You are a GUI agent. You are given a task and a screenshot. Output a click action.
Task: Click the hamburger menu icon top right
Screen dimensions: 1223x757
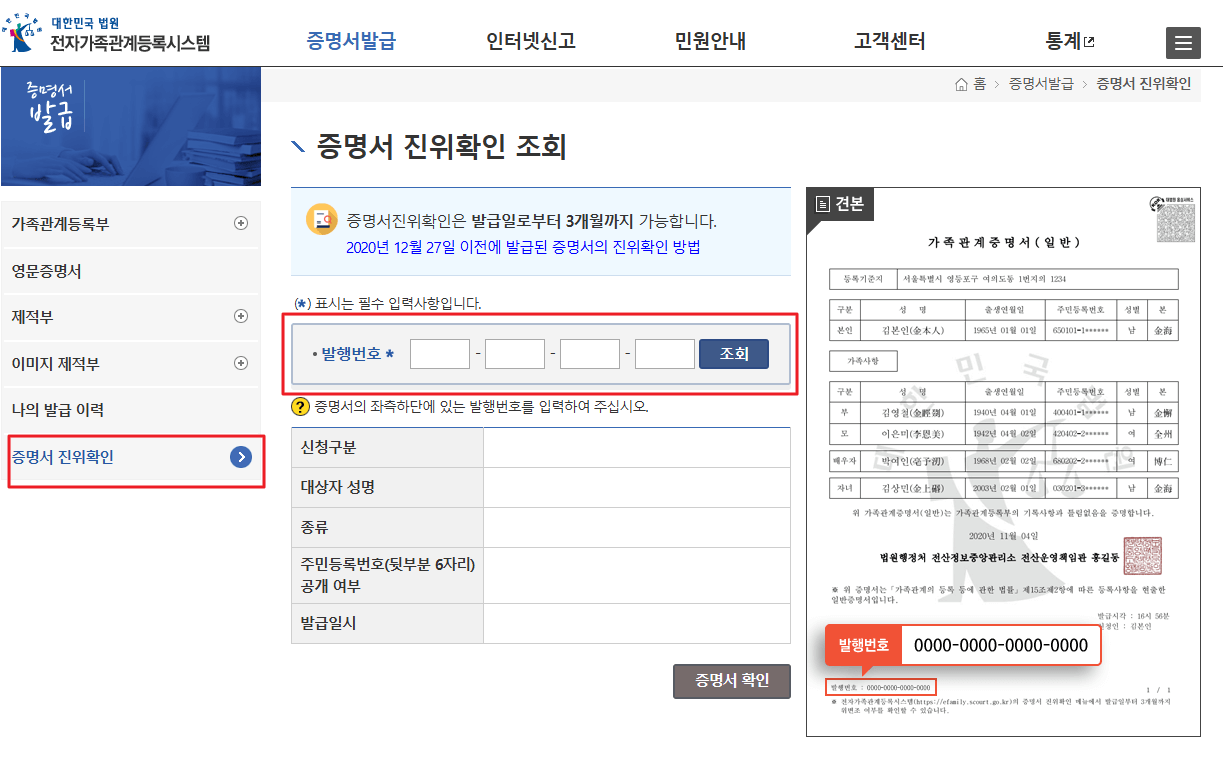point(1183,43)
